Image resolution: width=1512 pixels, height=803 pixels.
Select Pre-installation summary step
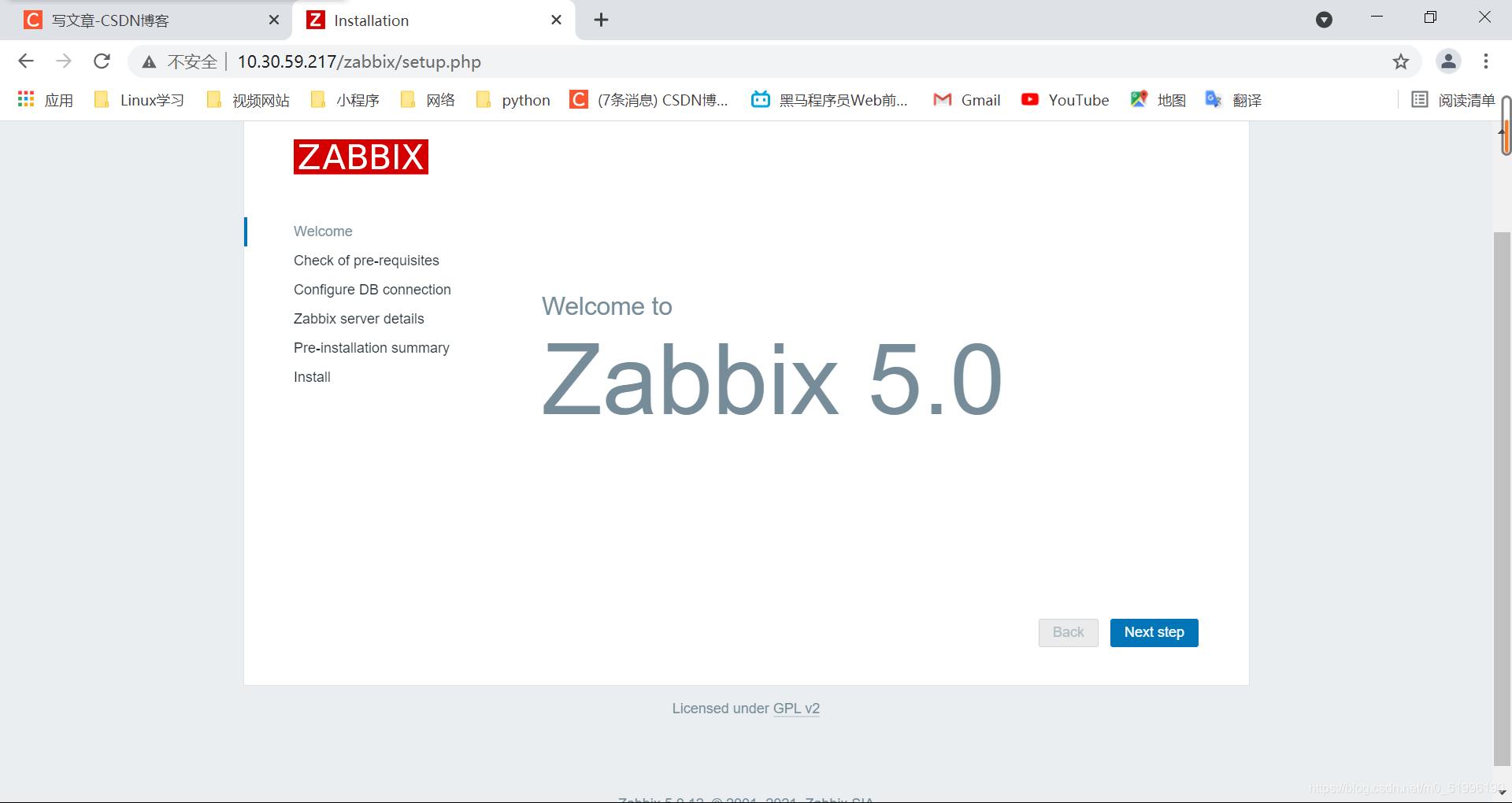pos(371,348)
